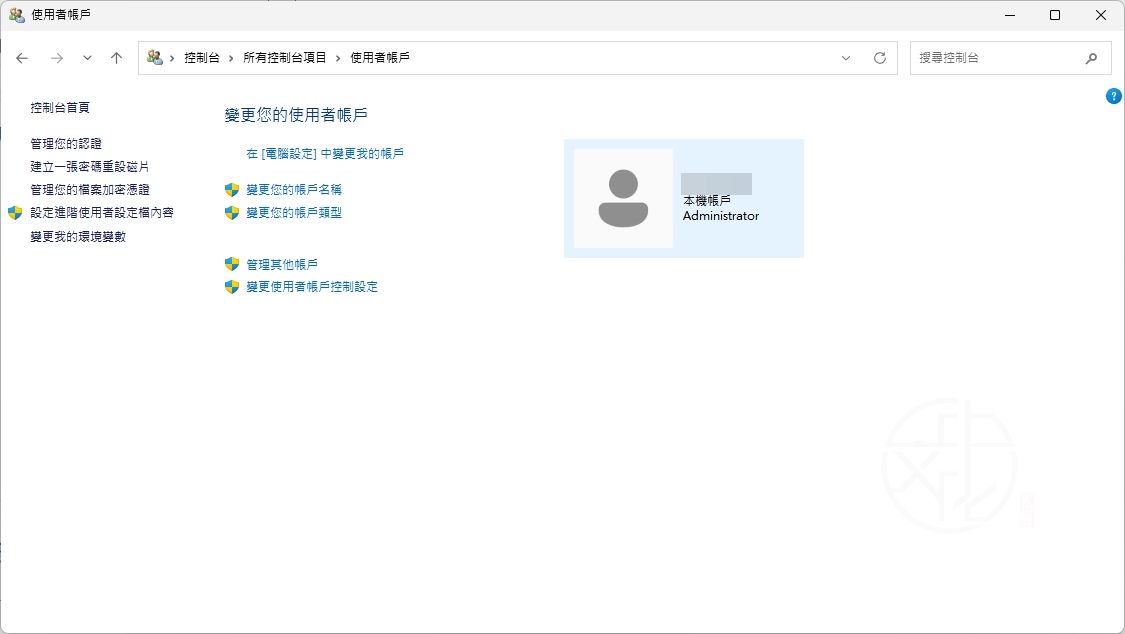Open 變更使用者帳戶控制設定 link
Screen dimensions: 1125x634
(x=312, y=286)
